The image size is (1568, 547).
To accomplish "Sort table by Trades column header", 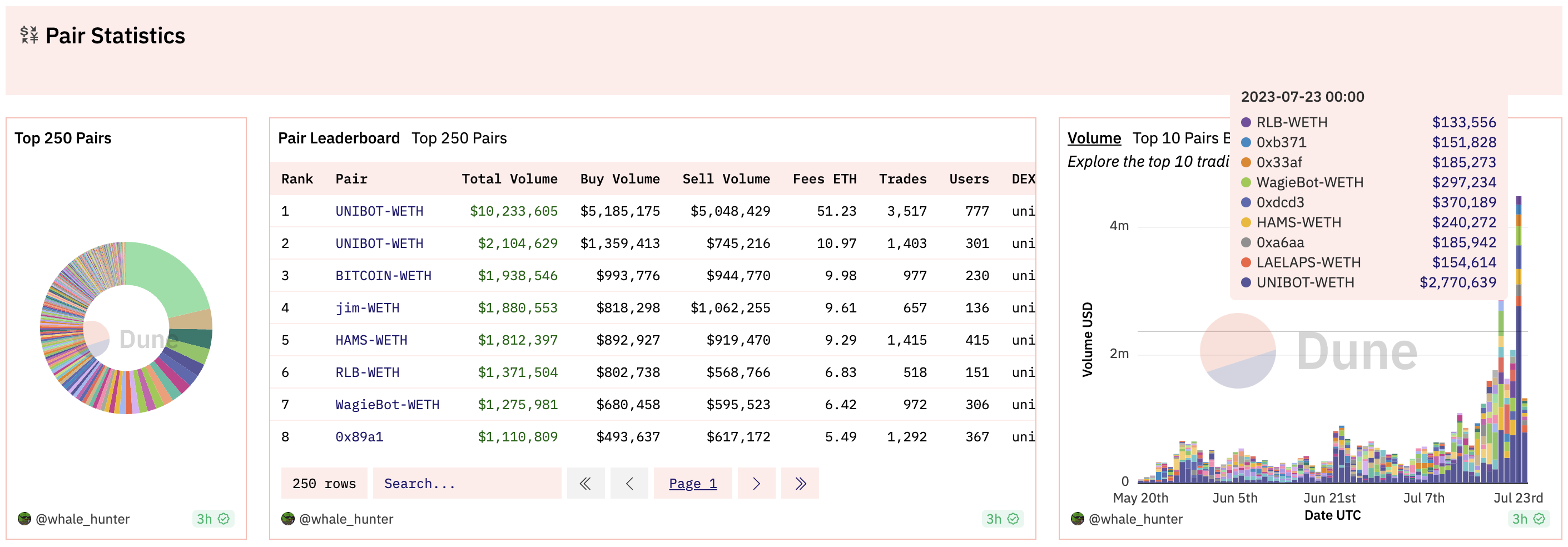I will [x=902, y=179].
